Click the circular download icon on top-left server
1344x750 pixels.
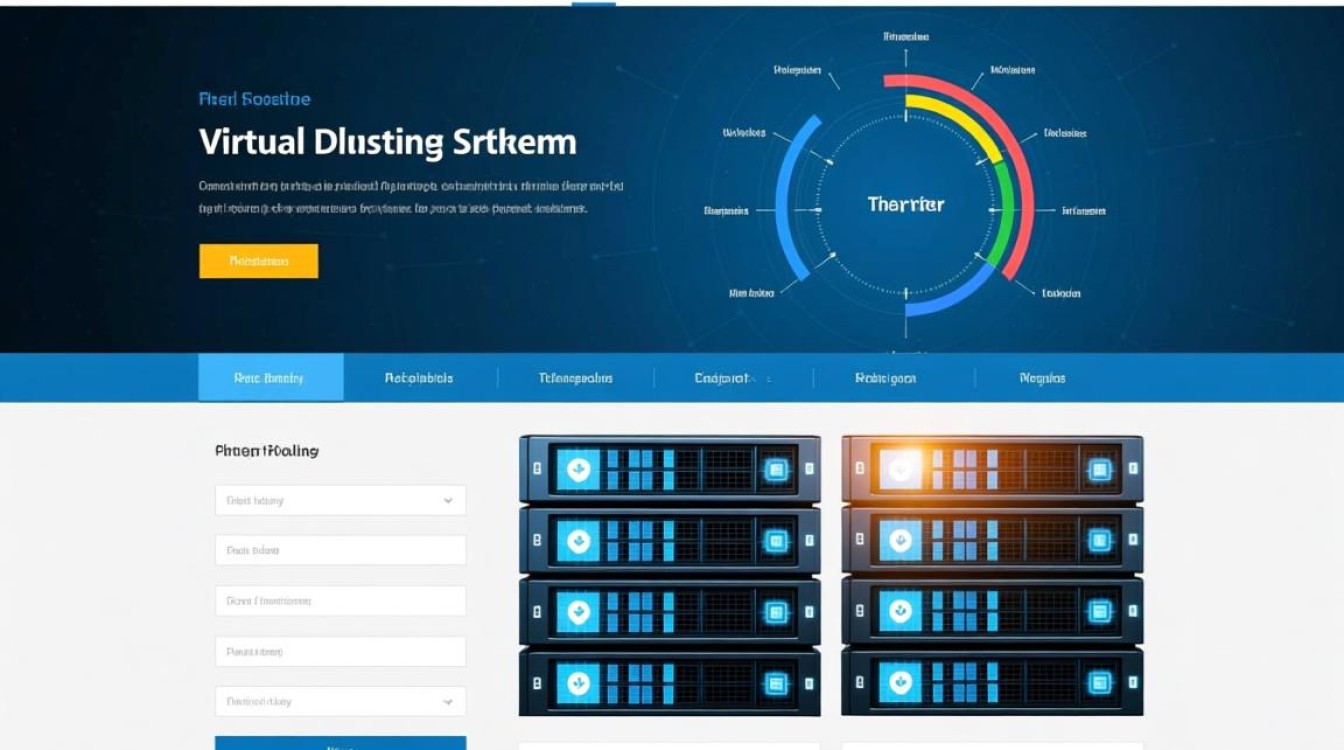pyautogui.click(x=578, y=469)
